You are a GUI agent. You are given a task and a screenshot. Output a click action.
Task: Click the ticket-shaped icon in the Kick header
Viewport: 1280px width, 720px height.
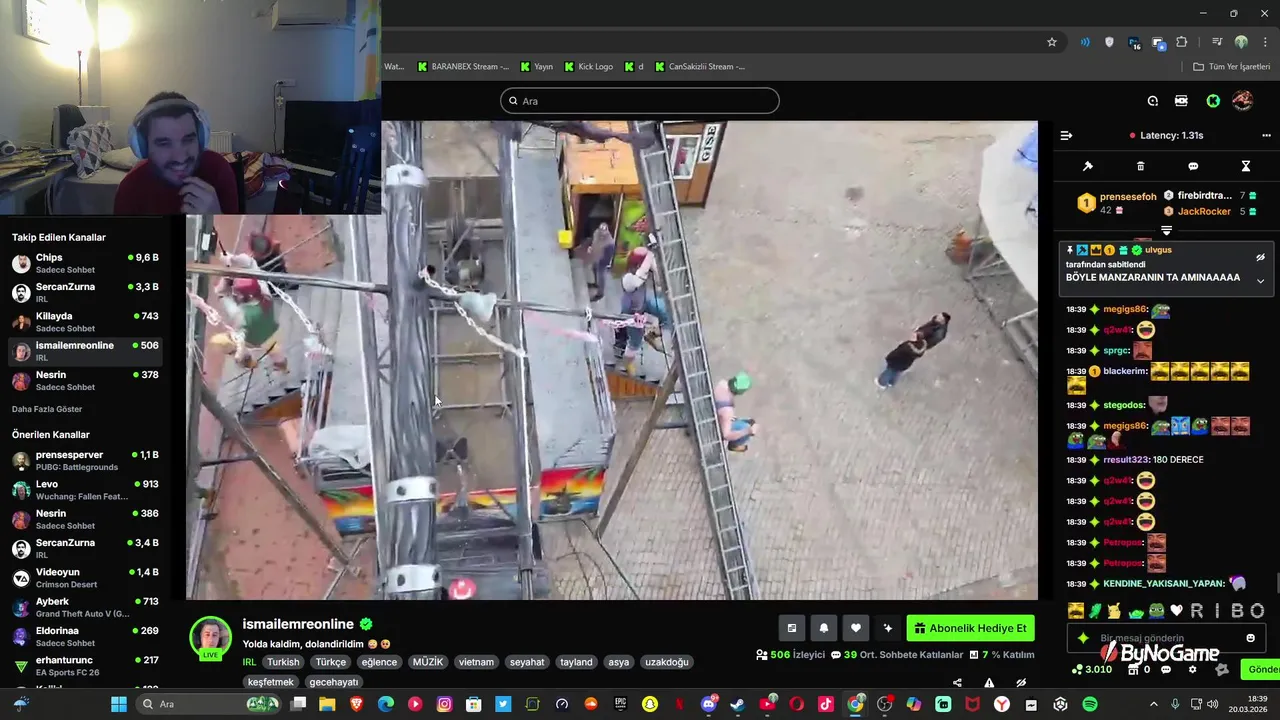(x=1181, y=101)
